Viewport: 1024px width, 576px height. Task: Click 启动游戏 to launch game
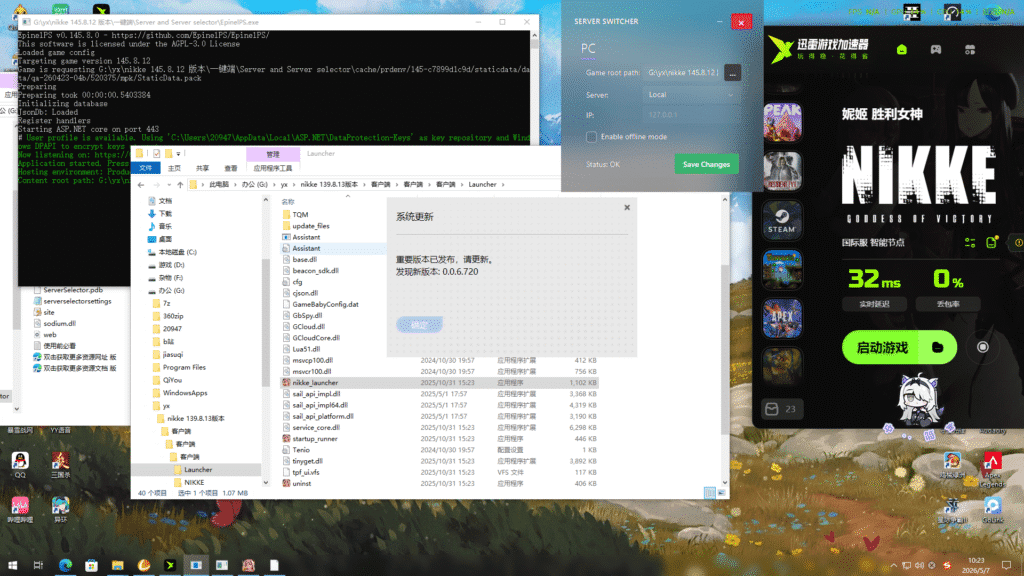click(x=883, y=347)
